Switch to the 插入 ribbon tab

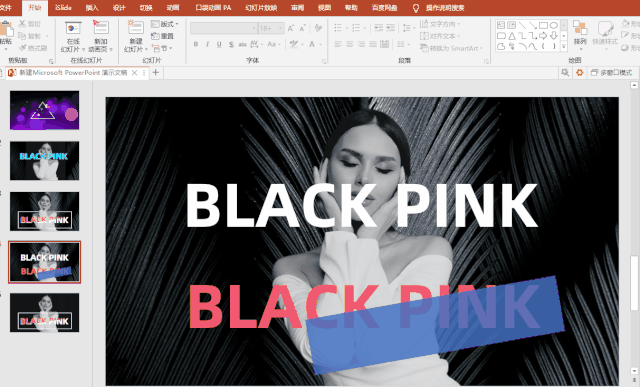(x=92, y=8)
